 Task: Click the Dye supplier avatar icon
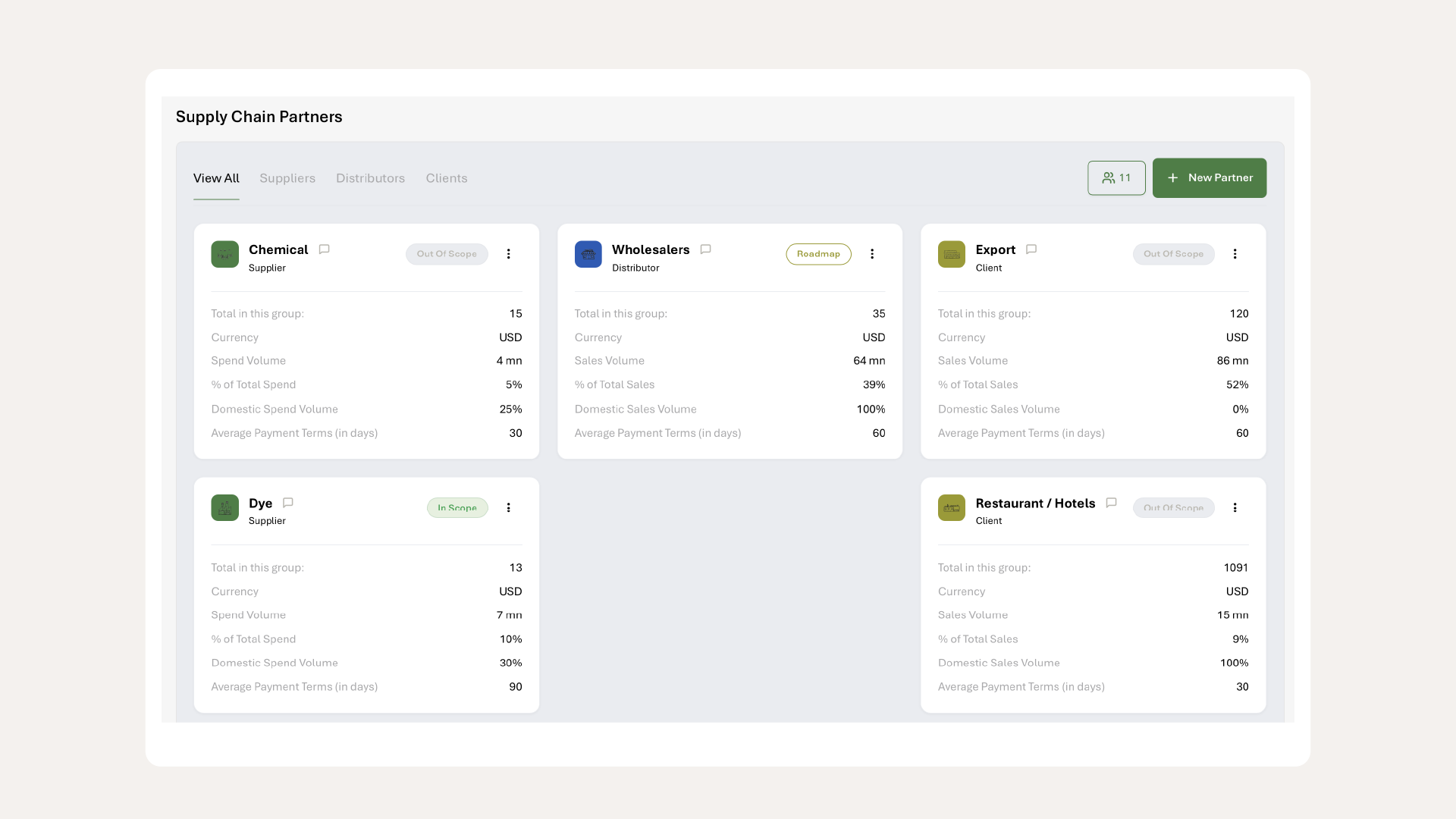(224, 507)
